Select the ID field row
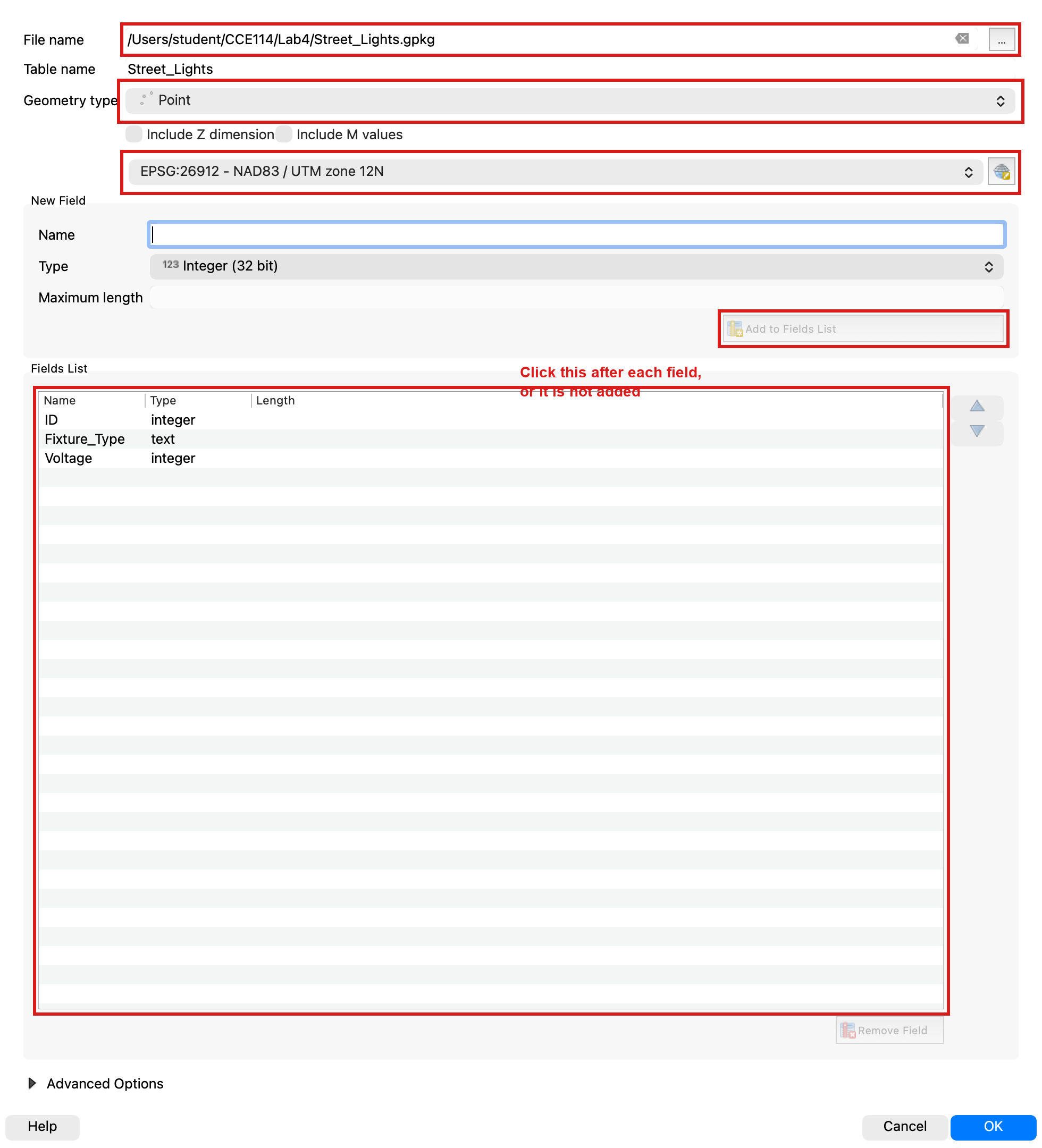 click(491, 420)
